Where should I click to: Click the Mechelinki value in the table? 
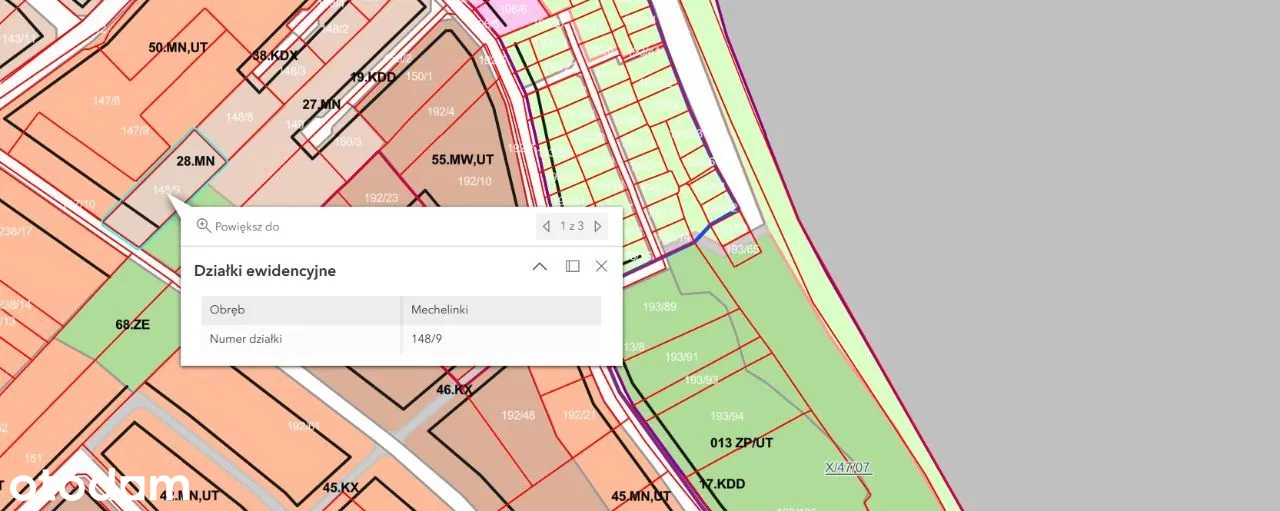click(x=439, y=310)
